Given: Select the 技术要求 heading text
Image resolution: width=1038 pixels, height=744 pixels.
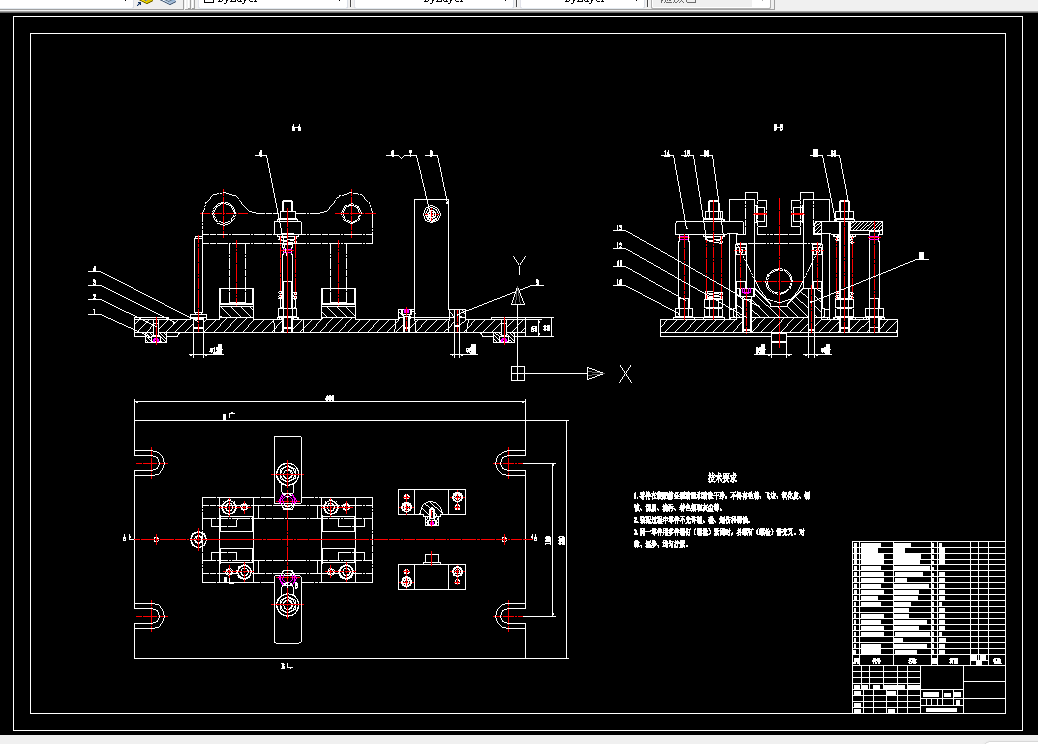Looking at the screenshot, I should (x=722, y=477).
